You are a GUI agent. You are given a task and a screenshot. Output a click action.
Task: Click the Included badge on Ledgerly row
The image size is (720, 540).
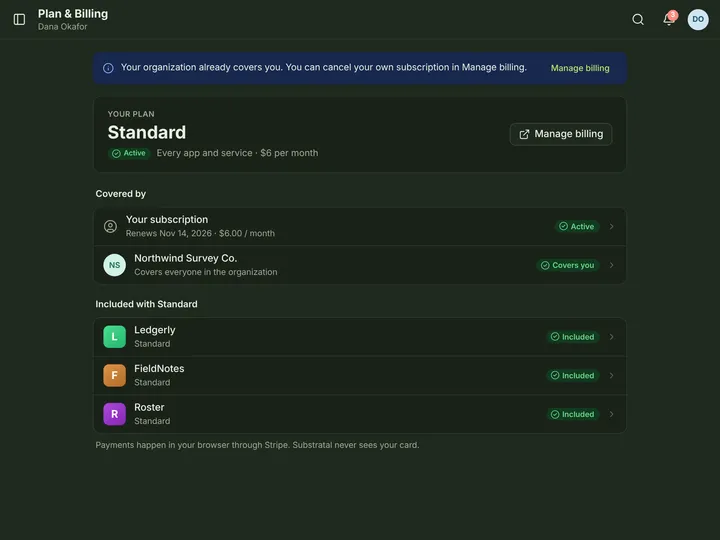(x=573, y=337)
